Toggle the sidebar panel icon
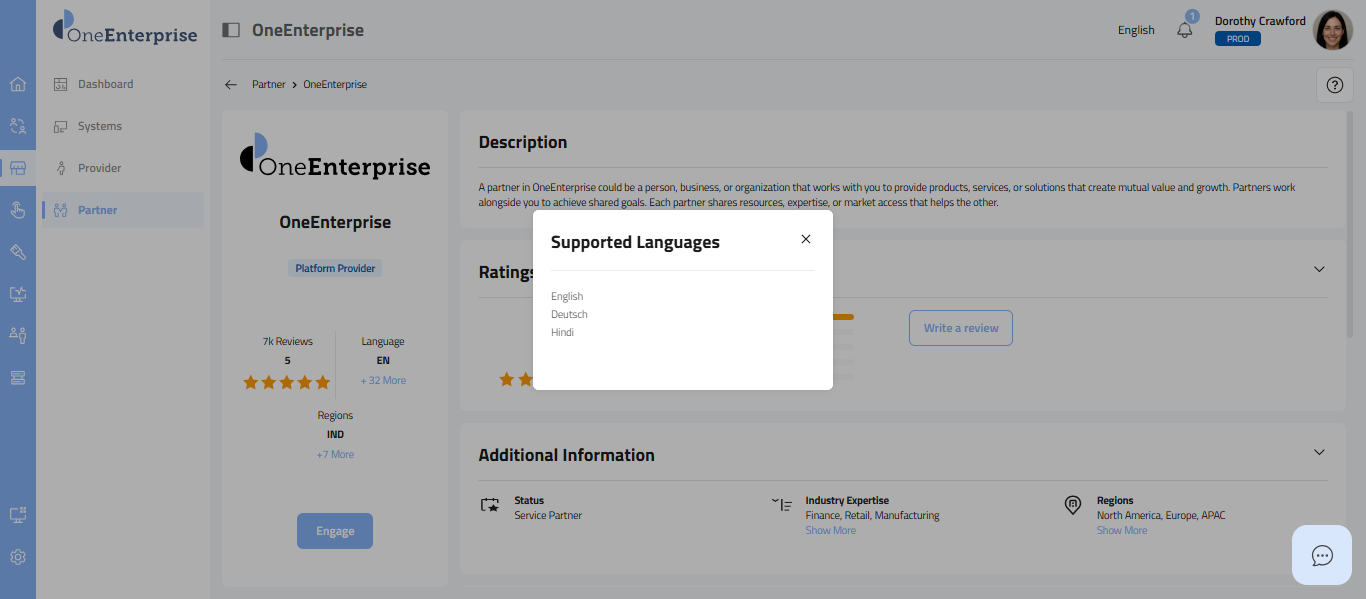Screen dimensions: 1366x599 [231, 30]
